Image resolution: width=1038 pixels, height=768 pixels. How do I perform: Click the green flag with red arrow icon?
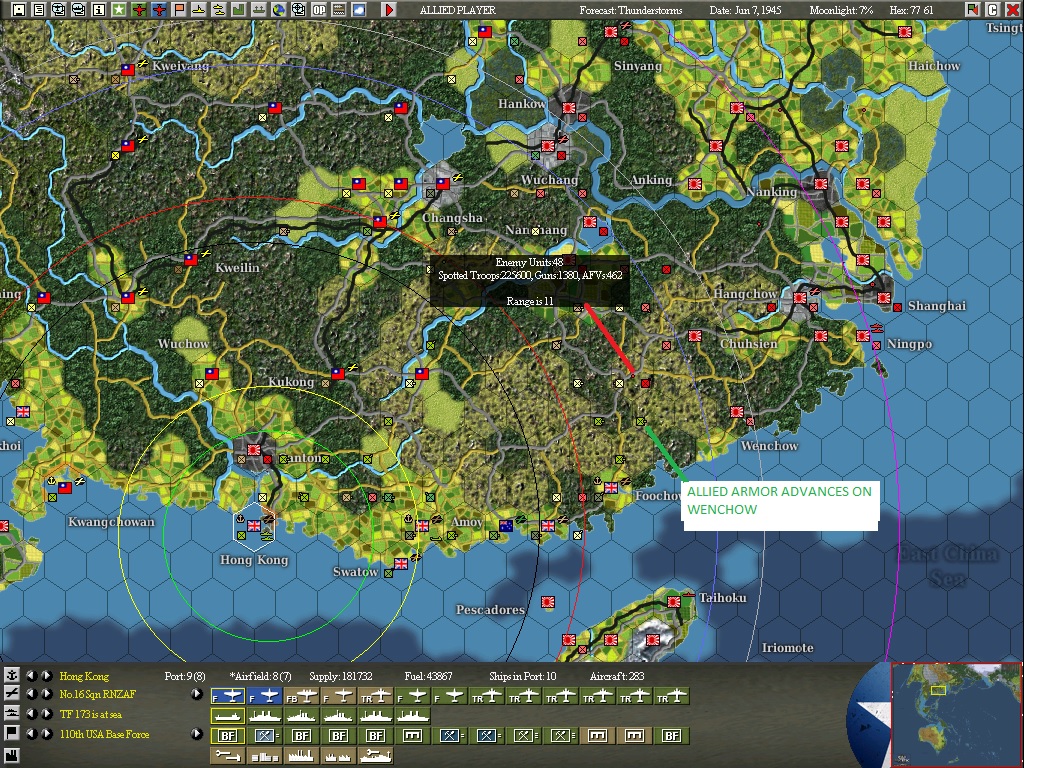[x=972, y=10]
